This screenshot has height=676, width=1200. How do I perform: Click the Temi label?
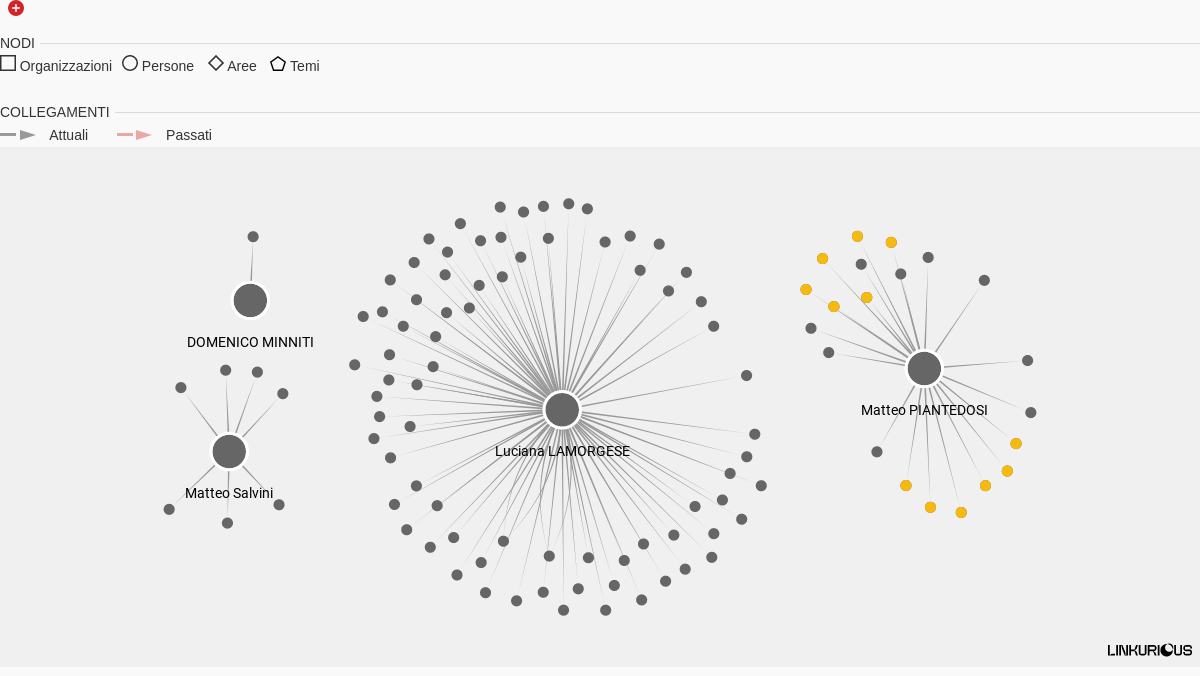point(305,66)
